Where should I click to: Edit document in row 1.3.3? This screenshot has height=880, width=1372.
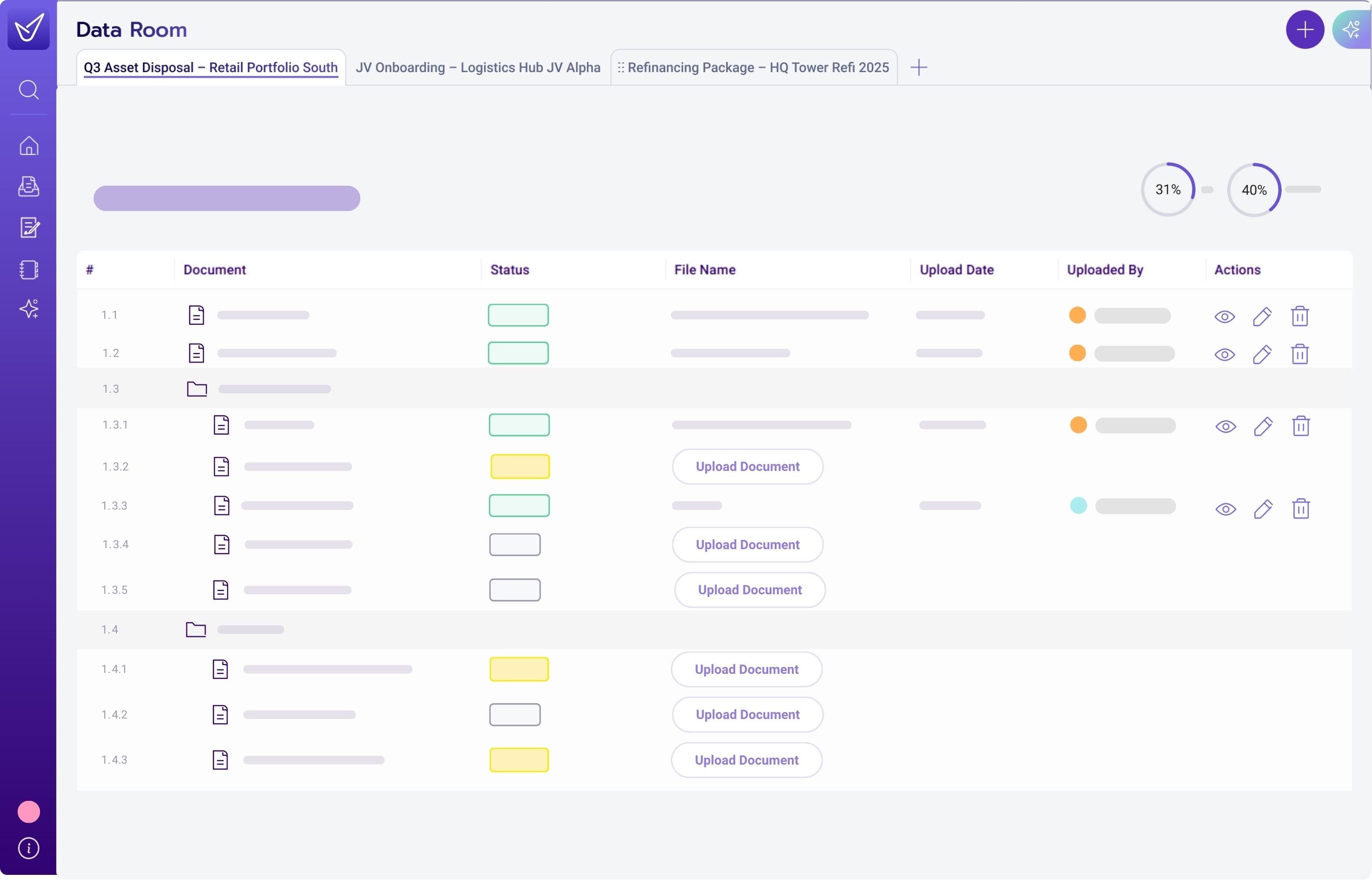click(x=1264, y=509)
